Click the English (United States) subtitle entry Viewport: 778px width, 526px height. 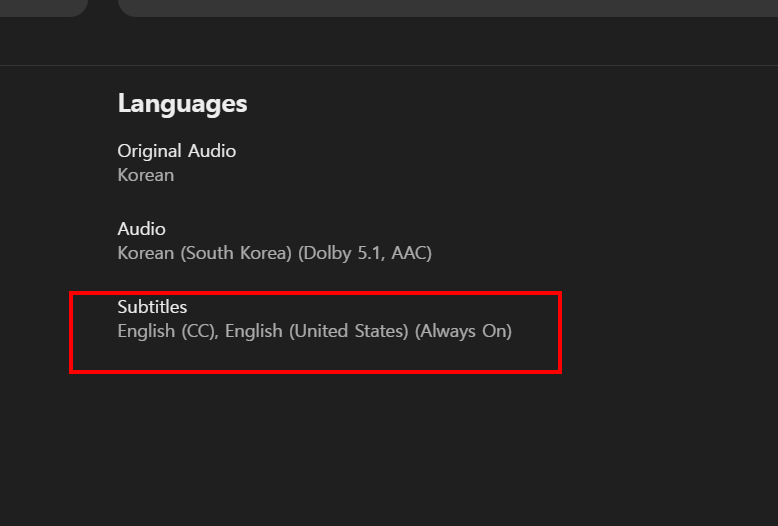(x=317, y=331)
